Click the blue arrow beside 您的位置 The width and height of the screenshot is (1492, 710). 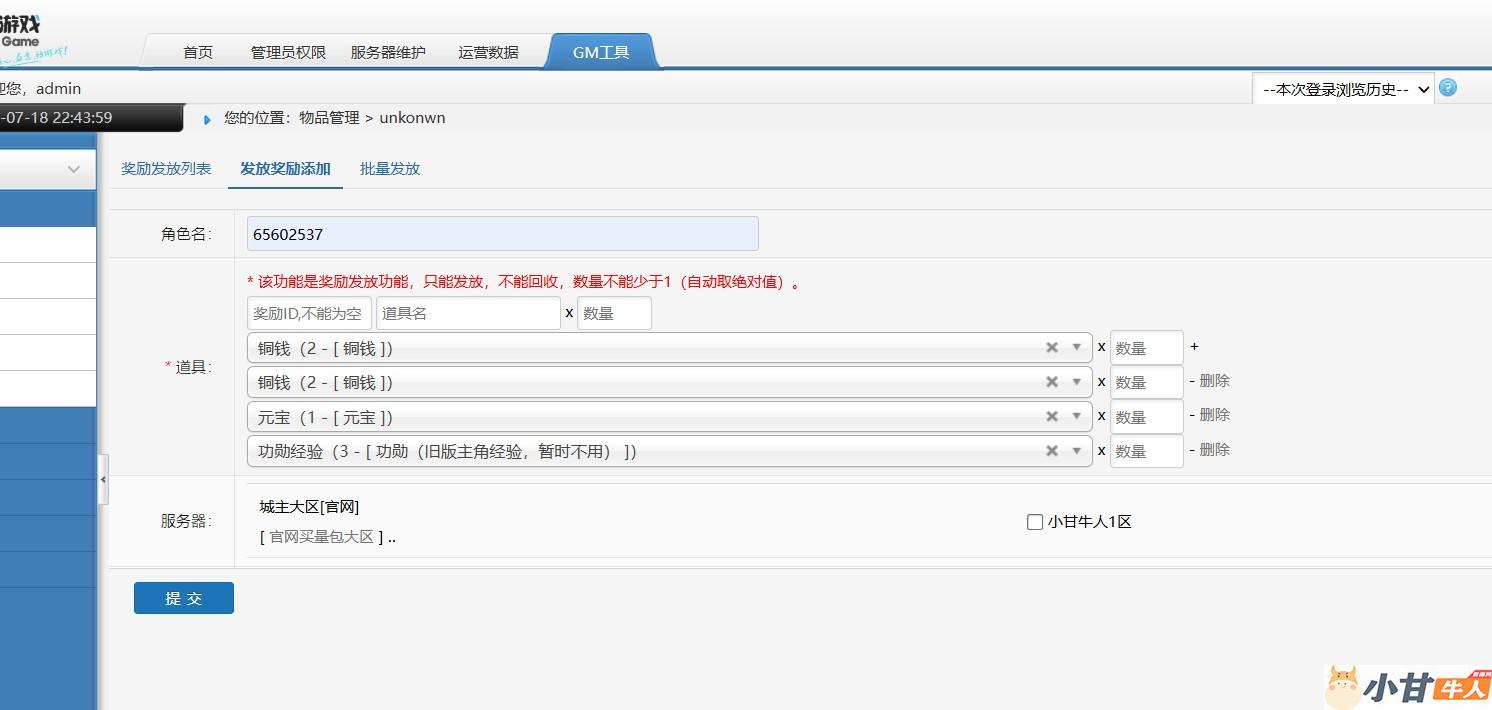point(207,119)
